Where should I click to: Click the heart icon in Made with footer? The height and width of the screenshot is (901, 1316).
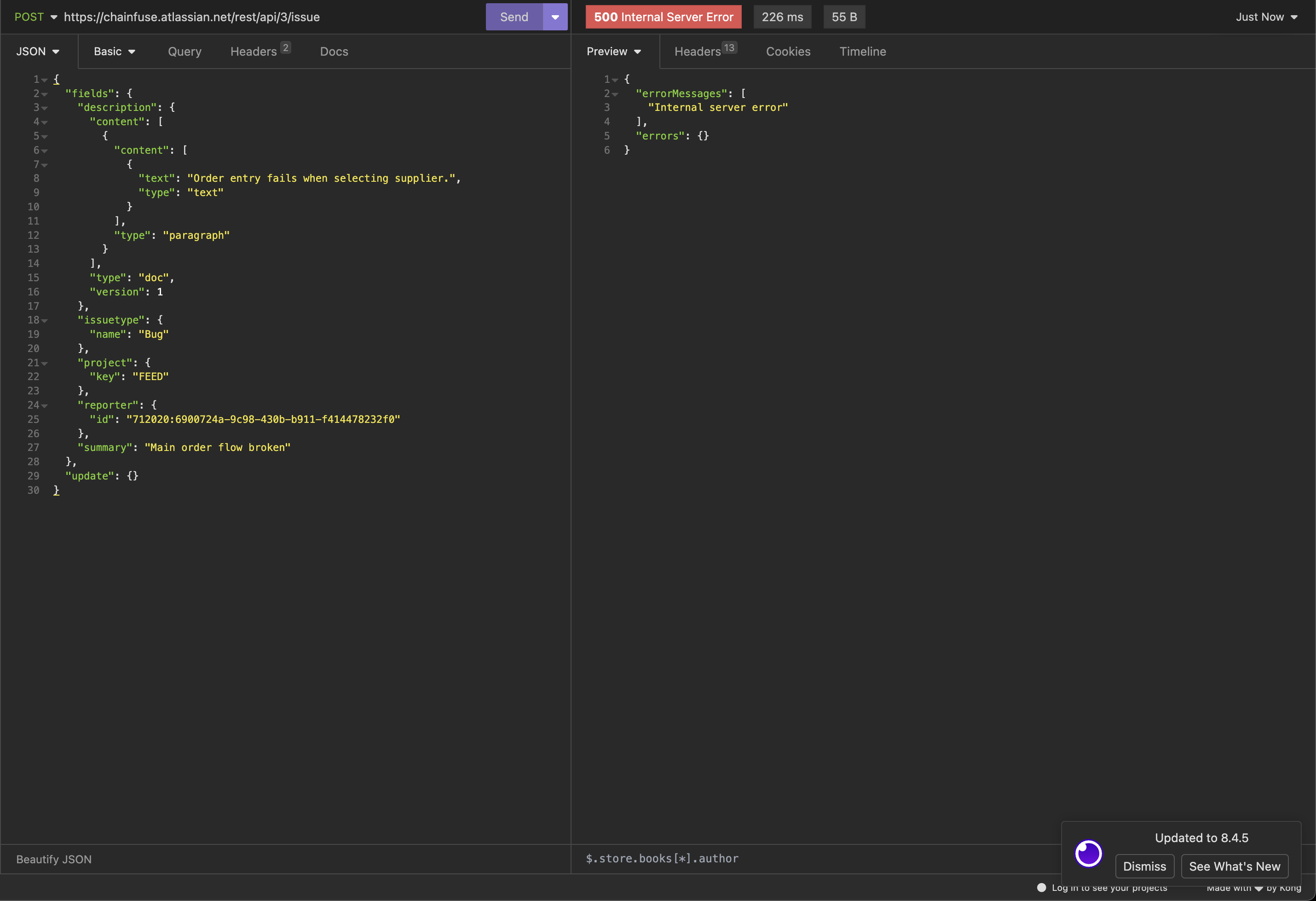tap(1258, 888)
